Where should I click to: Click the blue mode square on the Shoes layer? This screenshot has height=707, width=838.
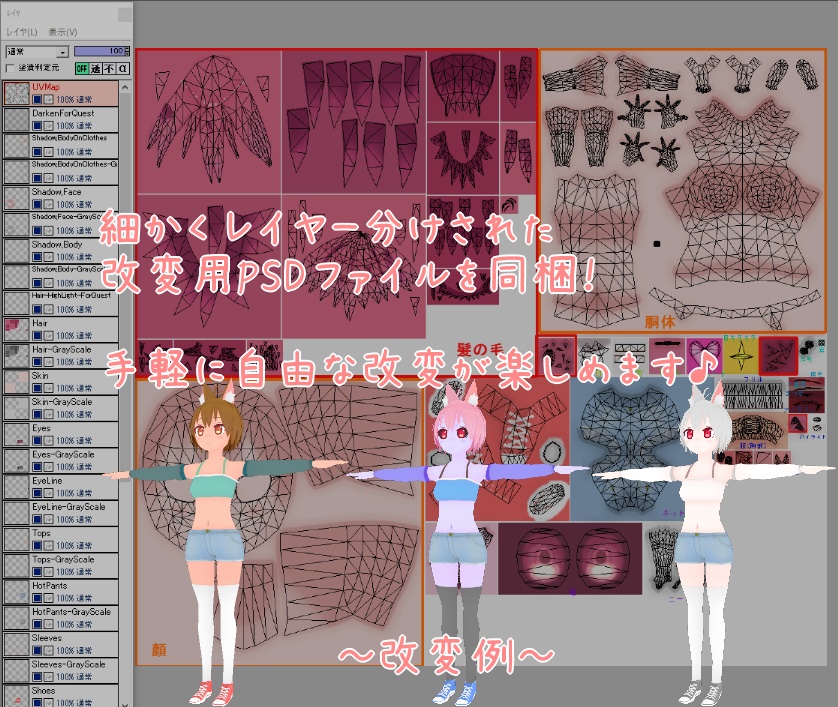click(x=36, y=703)
